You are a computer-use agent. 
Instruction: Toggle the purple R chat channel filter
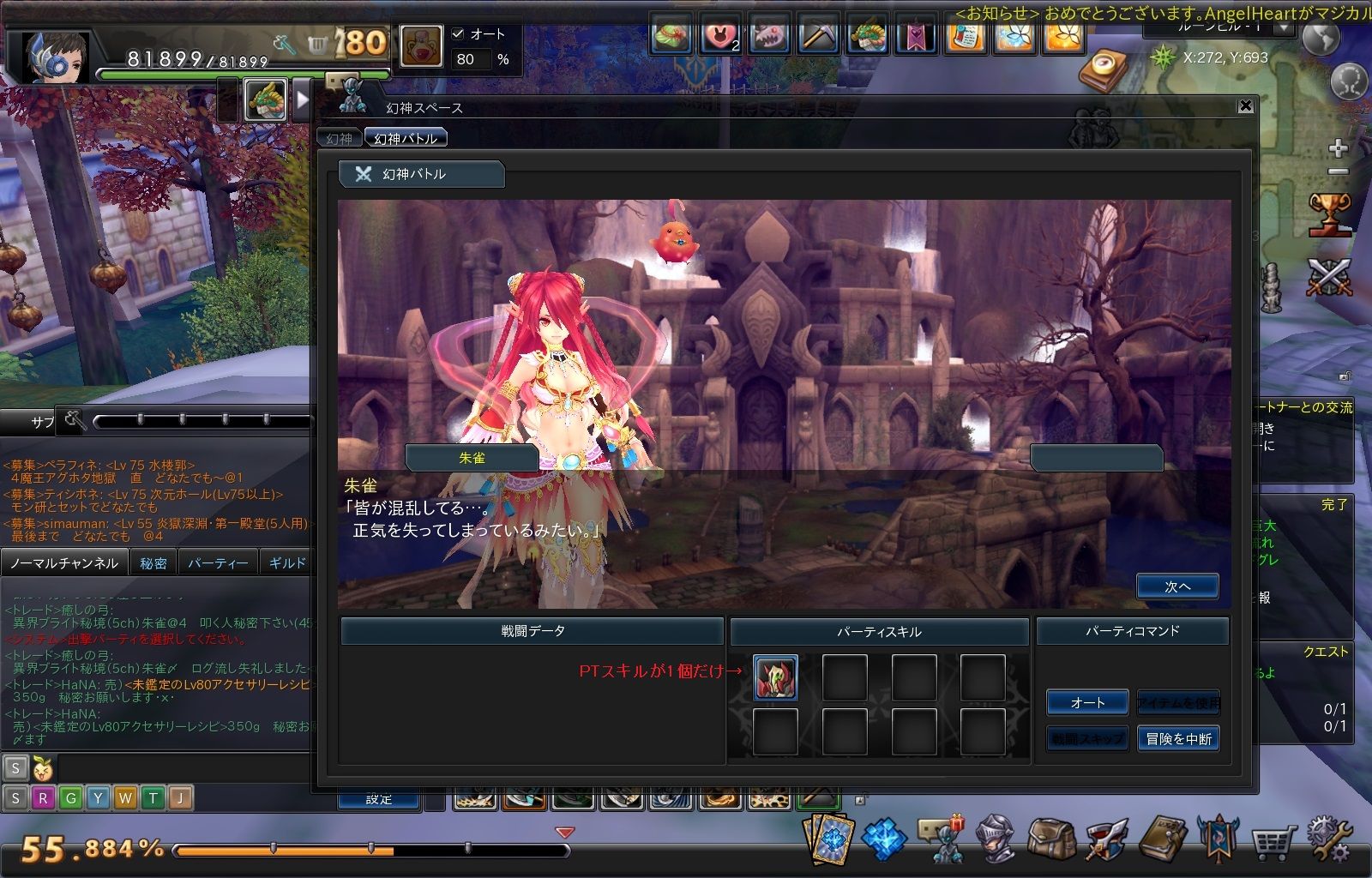43,798
